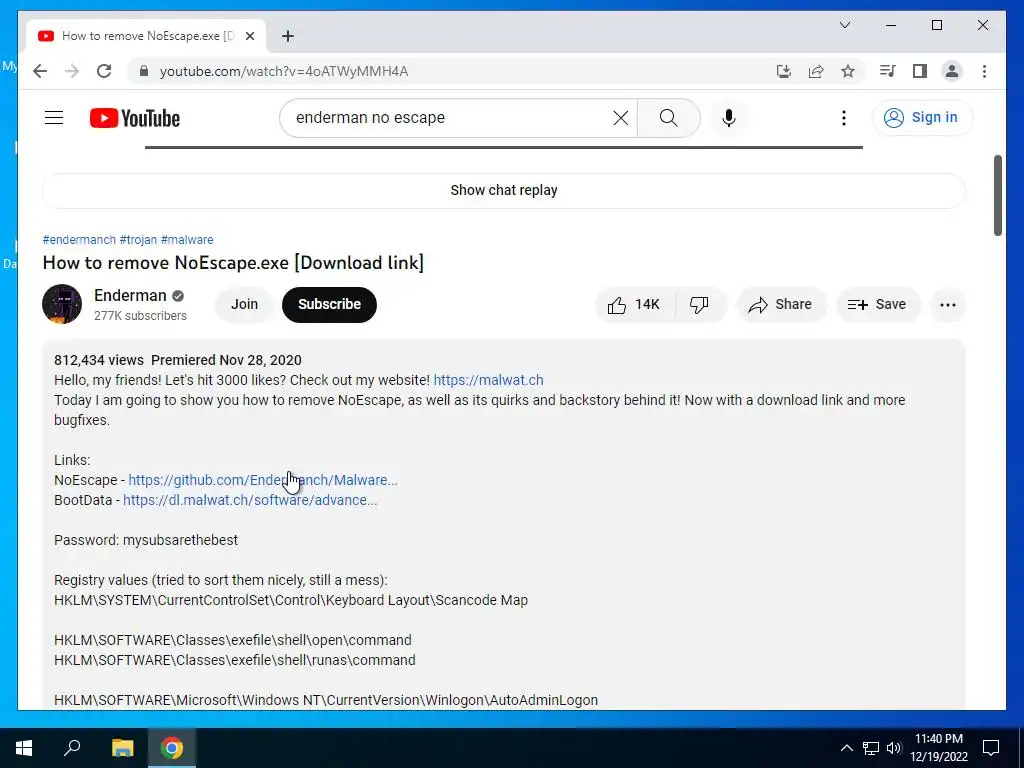Bookmark this tab with star icon
Screen dimensions: 1024x768
(x=848, y=71)
